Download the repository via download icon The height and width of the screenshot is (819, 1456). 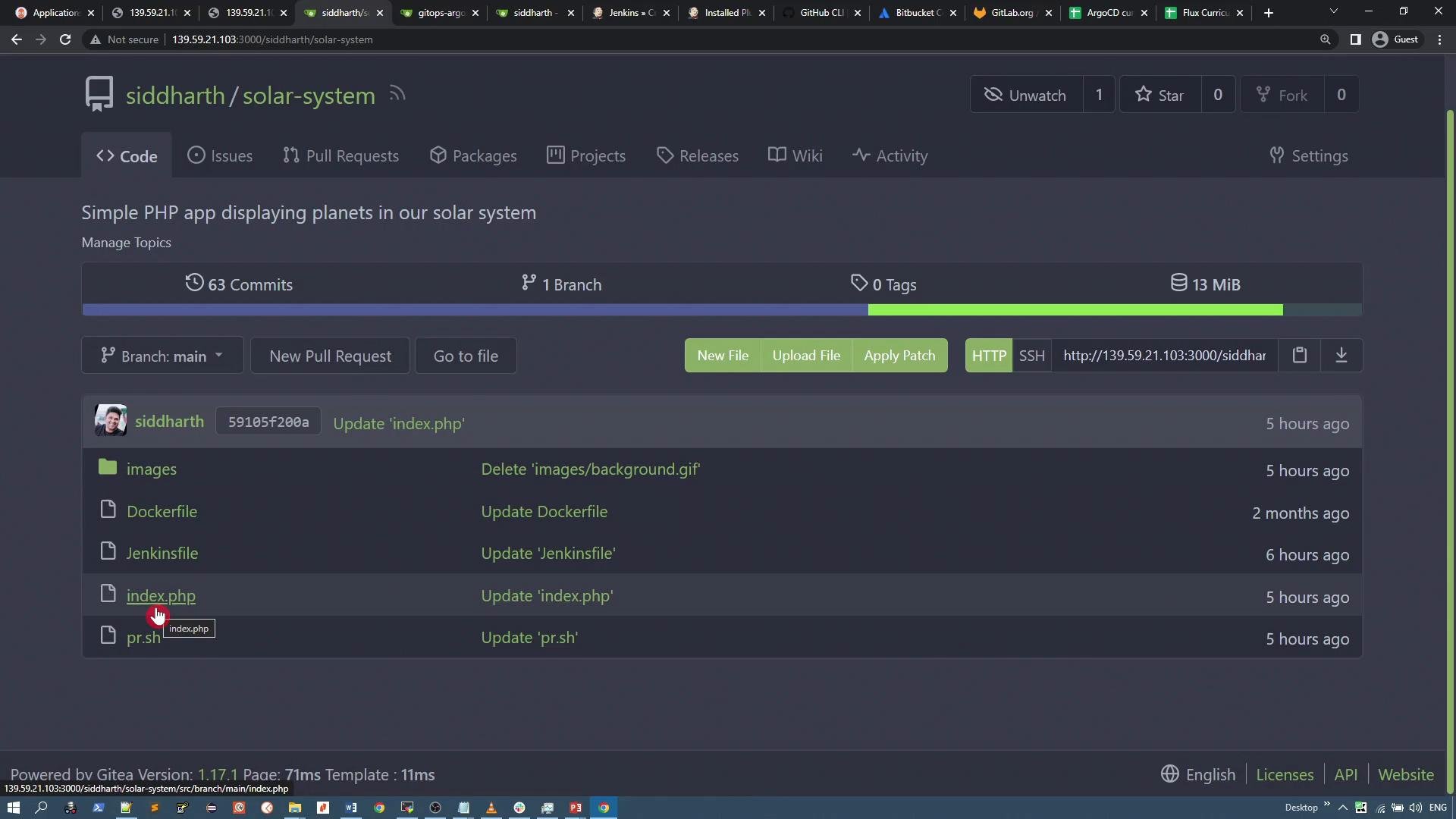[1341, 355]
